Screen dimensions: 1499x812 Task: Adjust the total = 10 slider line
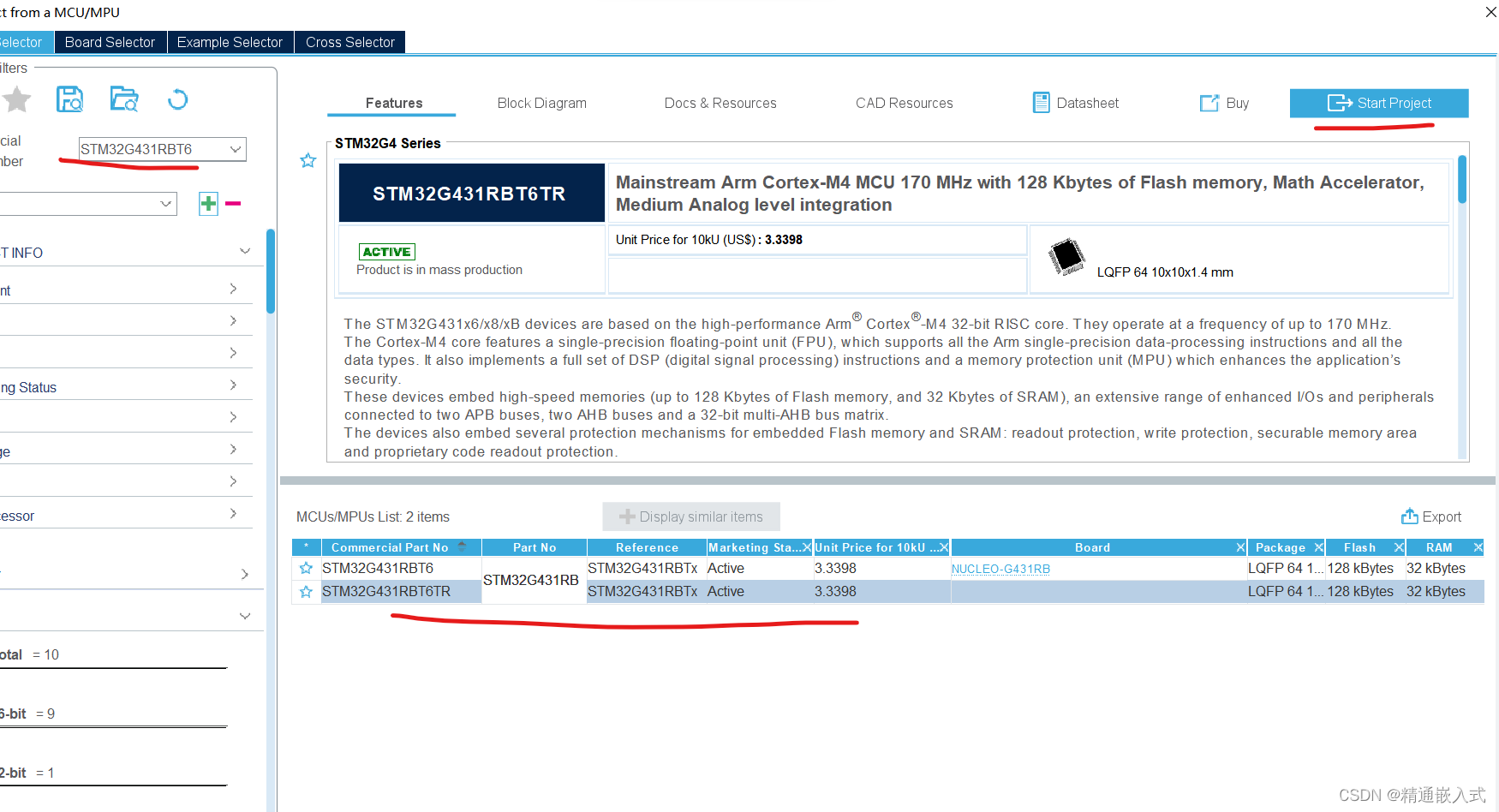[x=113, y=668]
